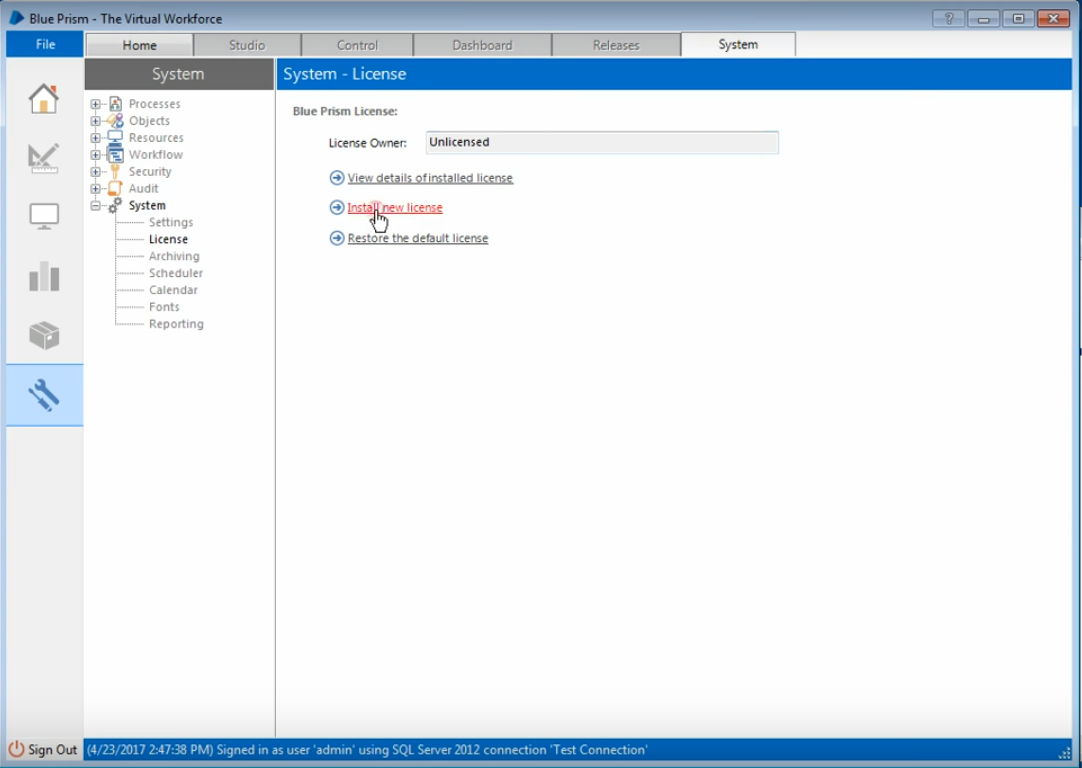Click the signed-in status bar message
Image resolution: width=1082 pixels, height=768 pixels.
pyautogui.click(x=367, y=749)
